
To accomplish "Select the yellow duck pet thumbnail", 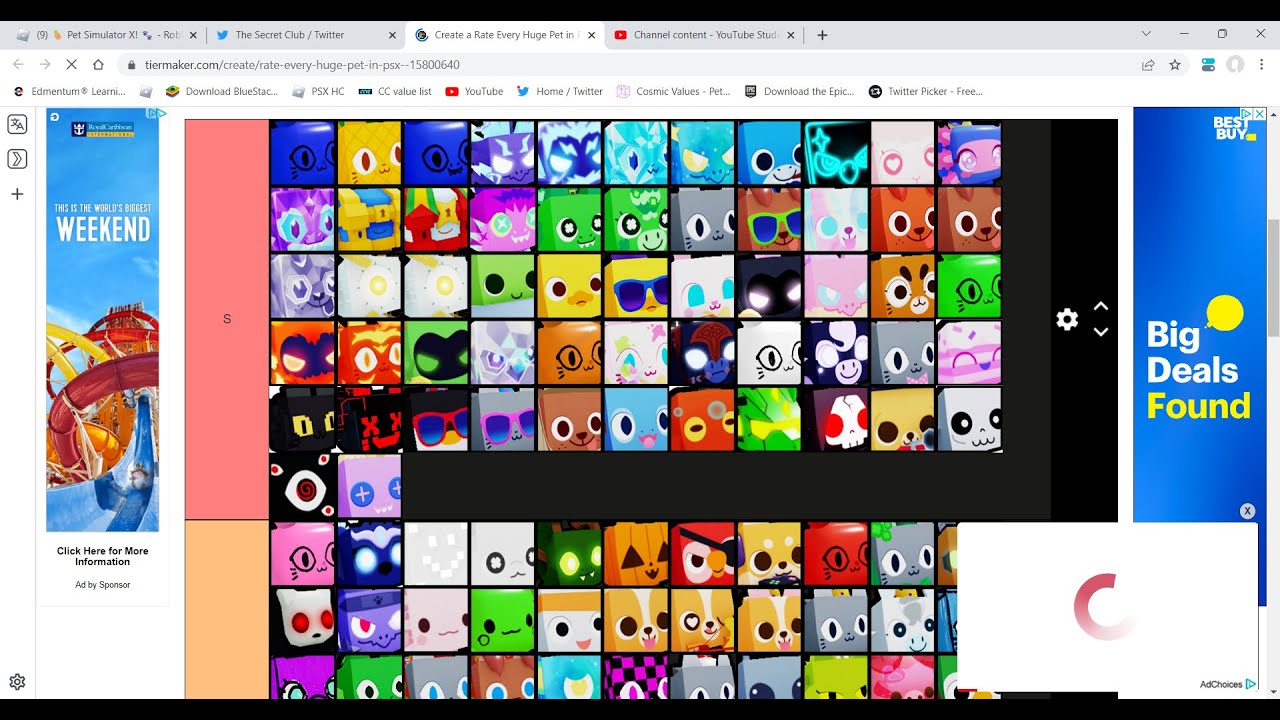I will [x=569, y=286].
